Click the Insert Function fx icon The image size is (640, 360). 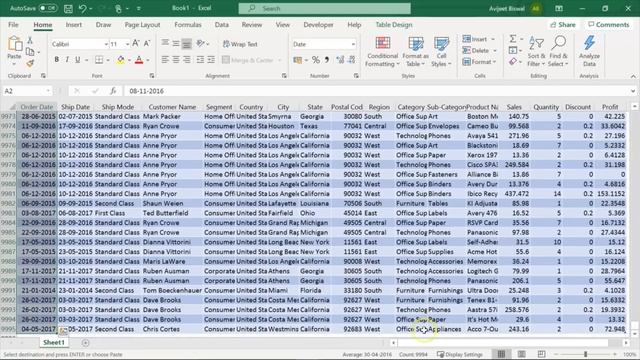click(113, 91)
